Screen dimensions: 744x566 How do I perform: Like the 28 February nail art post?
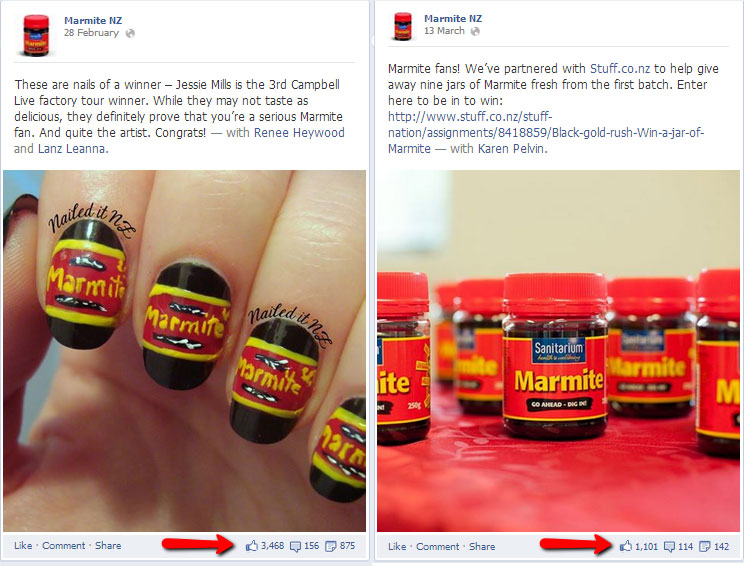point(23,546)
